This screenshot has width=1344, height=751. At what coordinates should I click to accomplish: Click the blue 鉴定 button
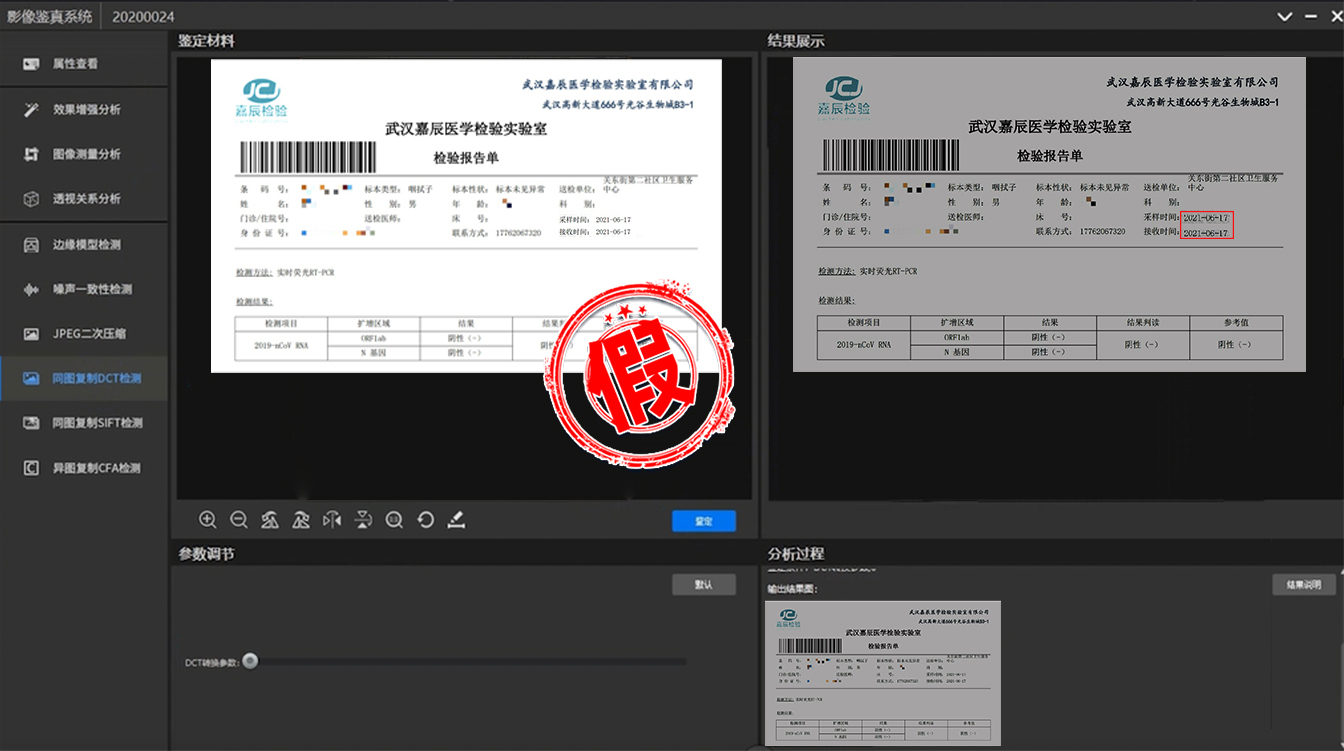point(704,521)
